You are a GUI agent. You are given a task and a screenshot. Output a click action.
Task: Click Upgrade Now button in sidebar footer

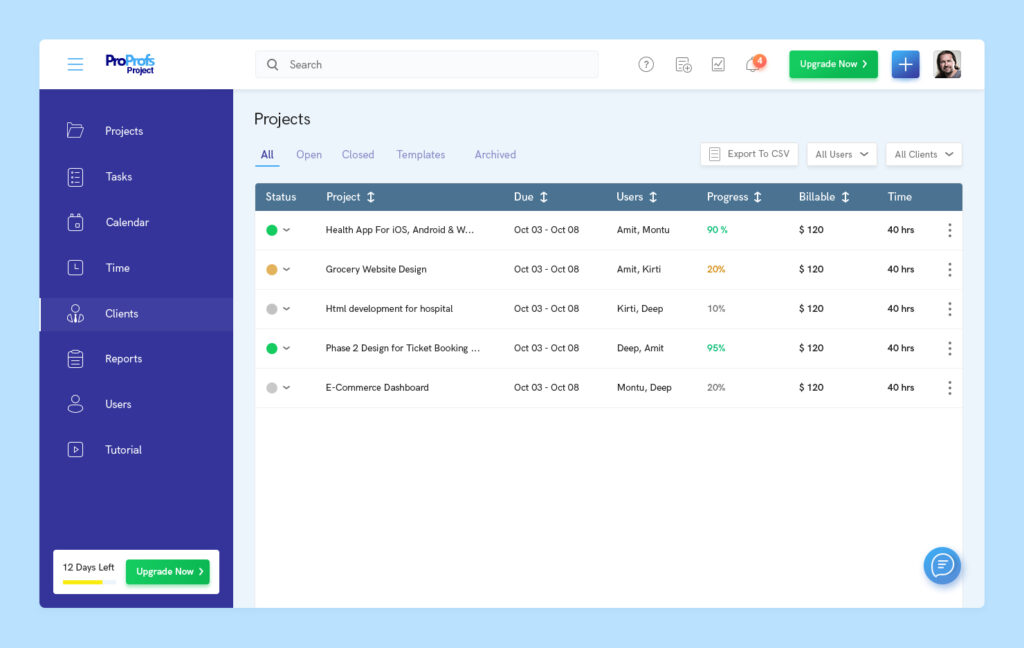pyautogui.click(x=168, y=572)
